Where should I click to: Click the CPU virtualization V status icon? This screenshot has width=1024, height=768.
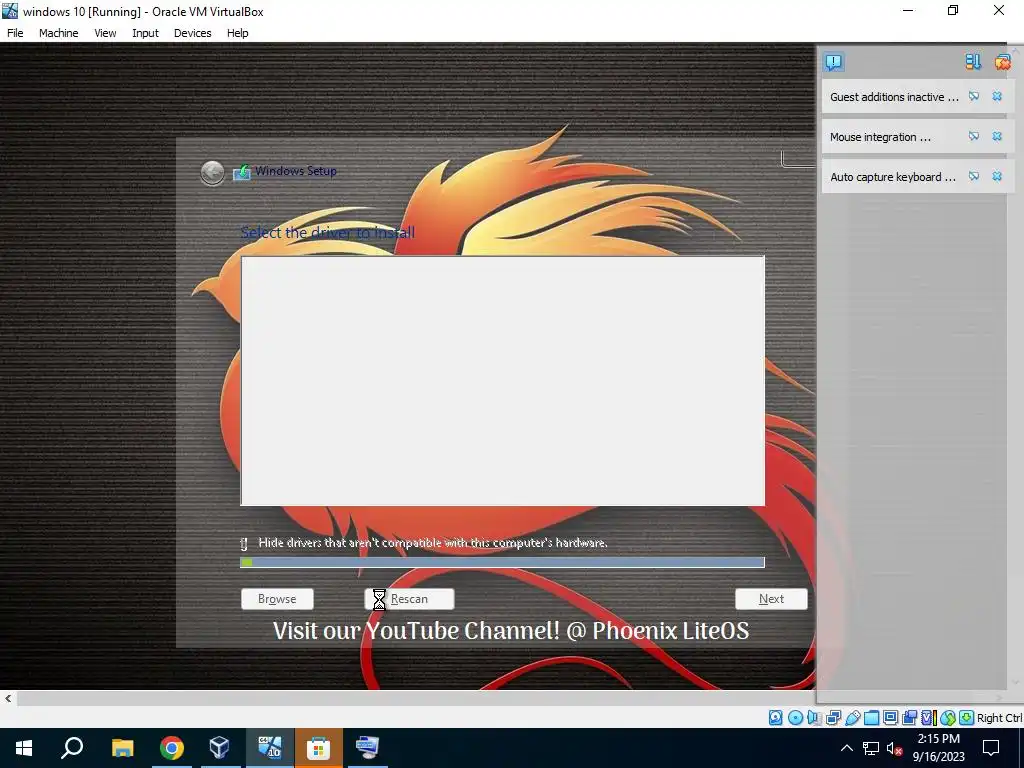click(x=928, y=718)
